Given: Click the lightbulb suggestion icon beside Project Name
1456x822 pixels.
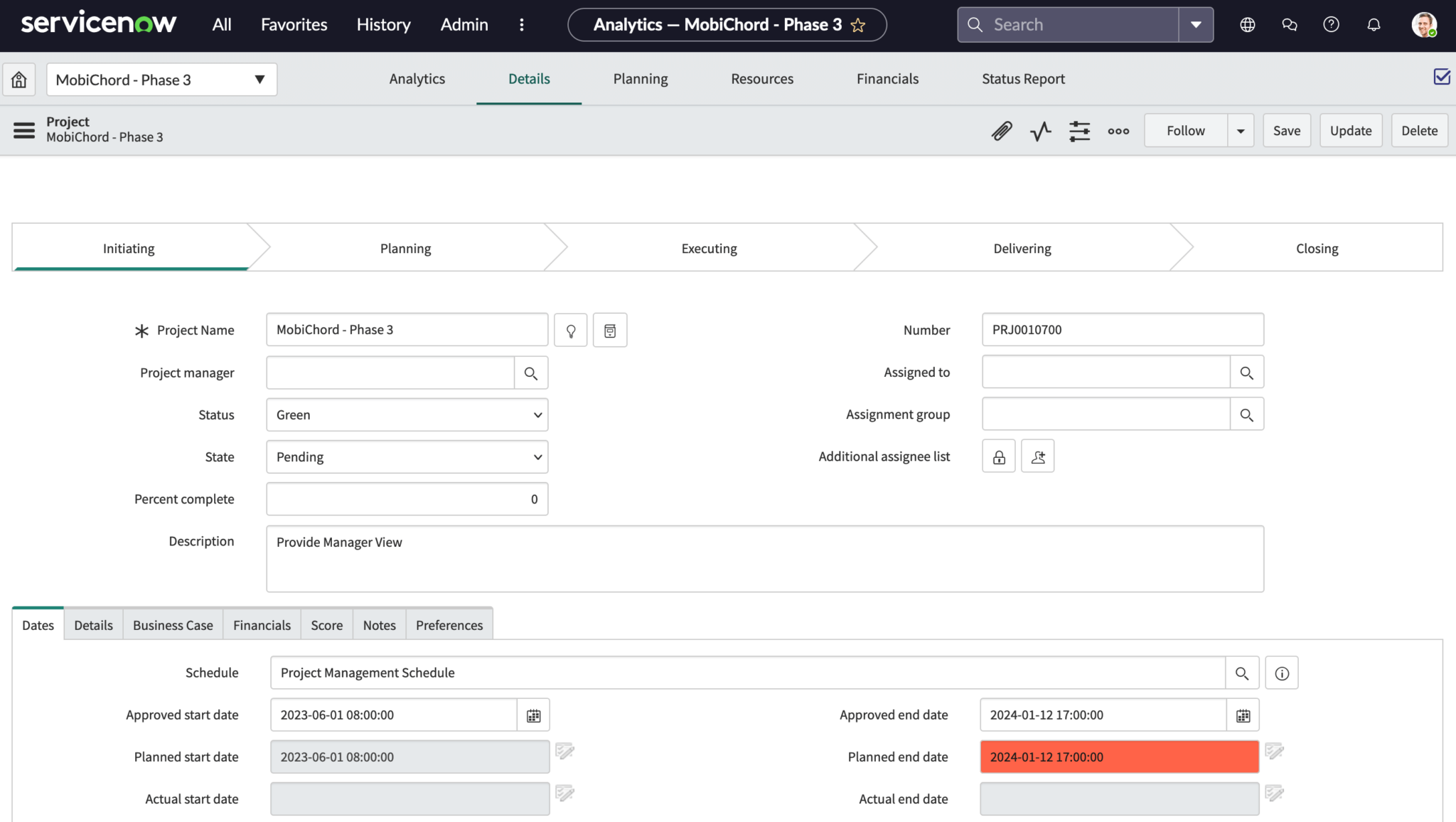Looking at the screenshot, I should coord(571,330).
